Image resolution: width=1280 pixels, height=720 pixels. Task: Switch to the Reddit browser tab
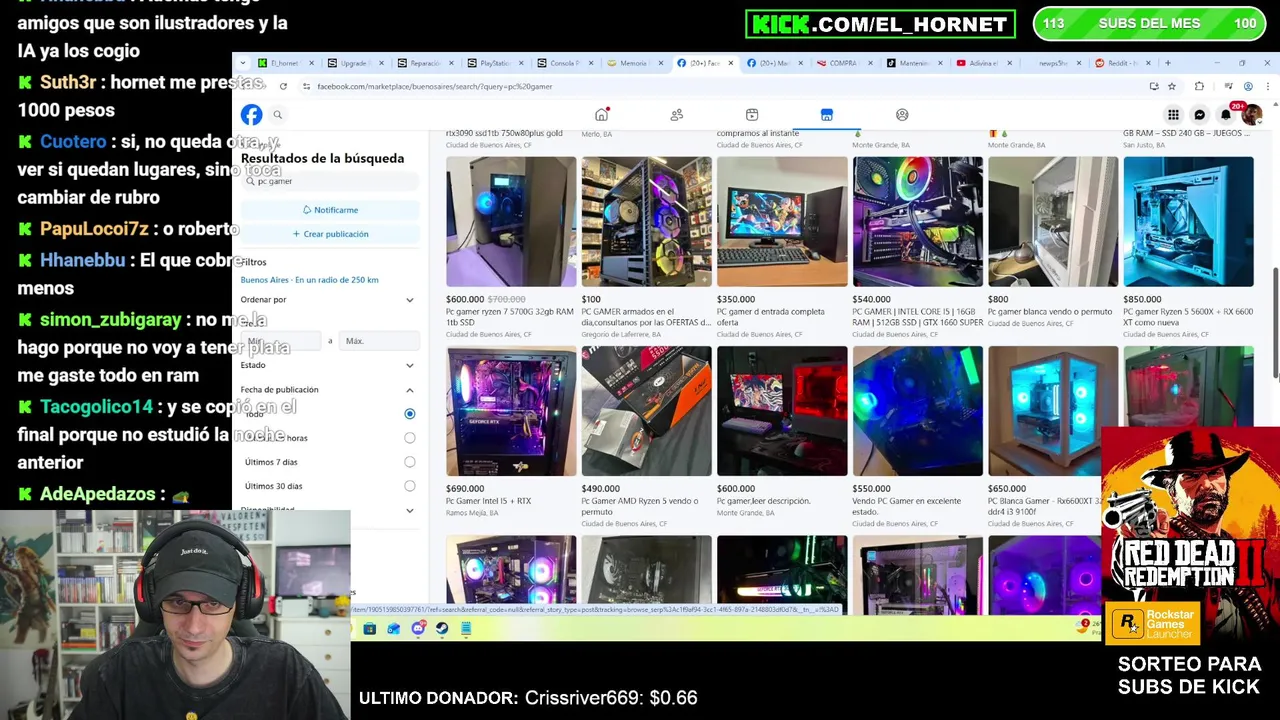pyautogui.click(x=1123, y=63)
